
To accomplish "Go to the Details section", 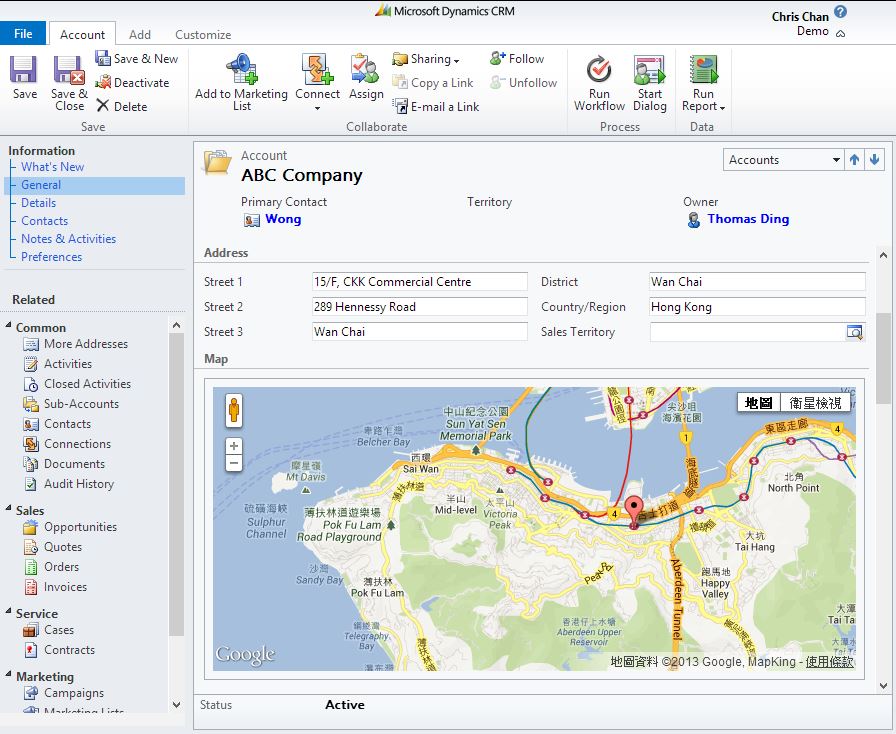I will point(38,202).
